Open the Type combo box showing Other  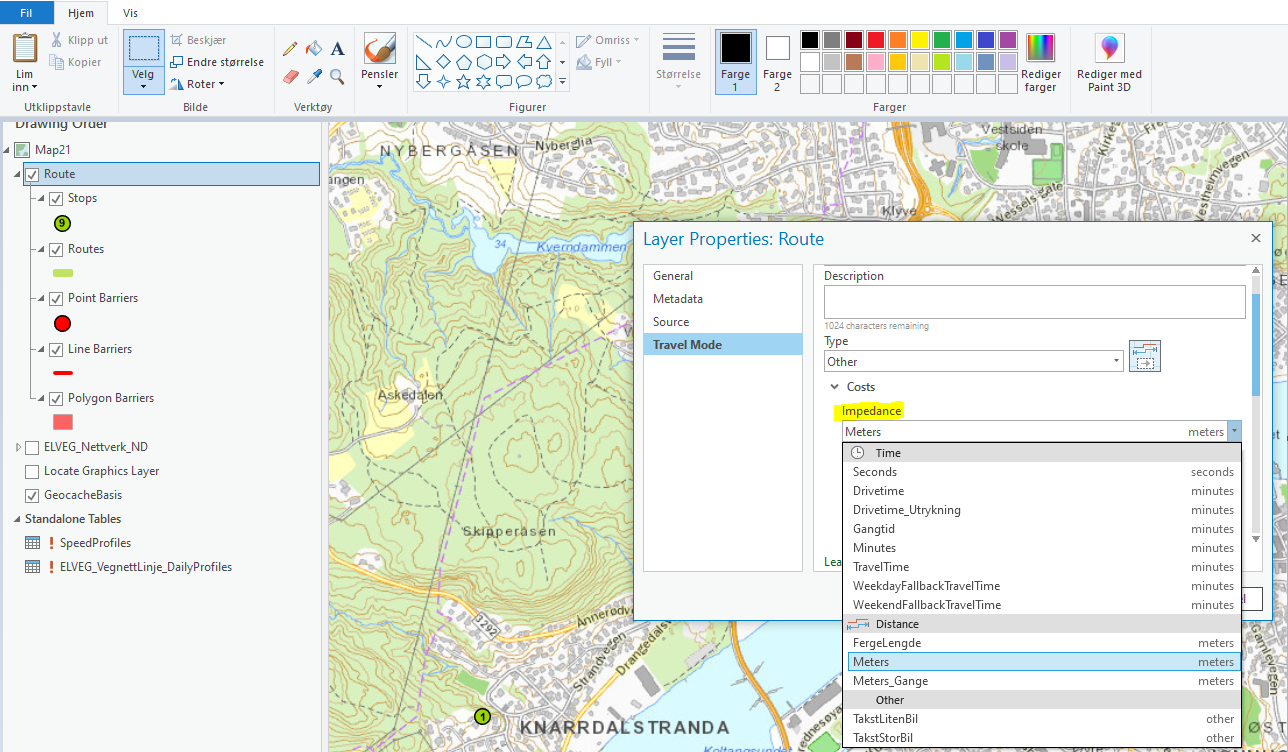coord(974,361)
